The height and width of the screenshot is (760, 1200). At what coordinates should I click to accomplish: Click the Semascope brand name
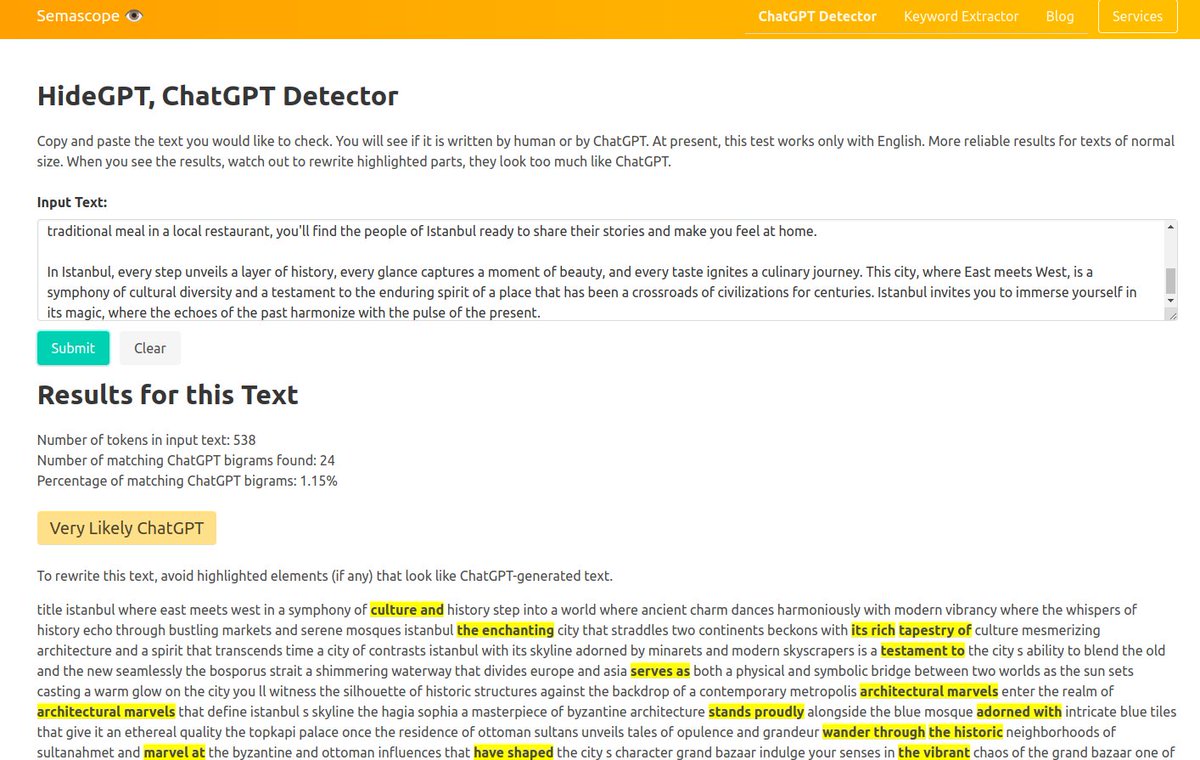pos(78,16)
